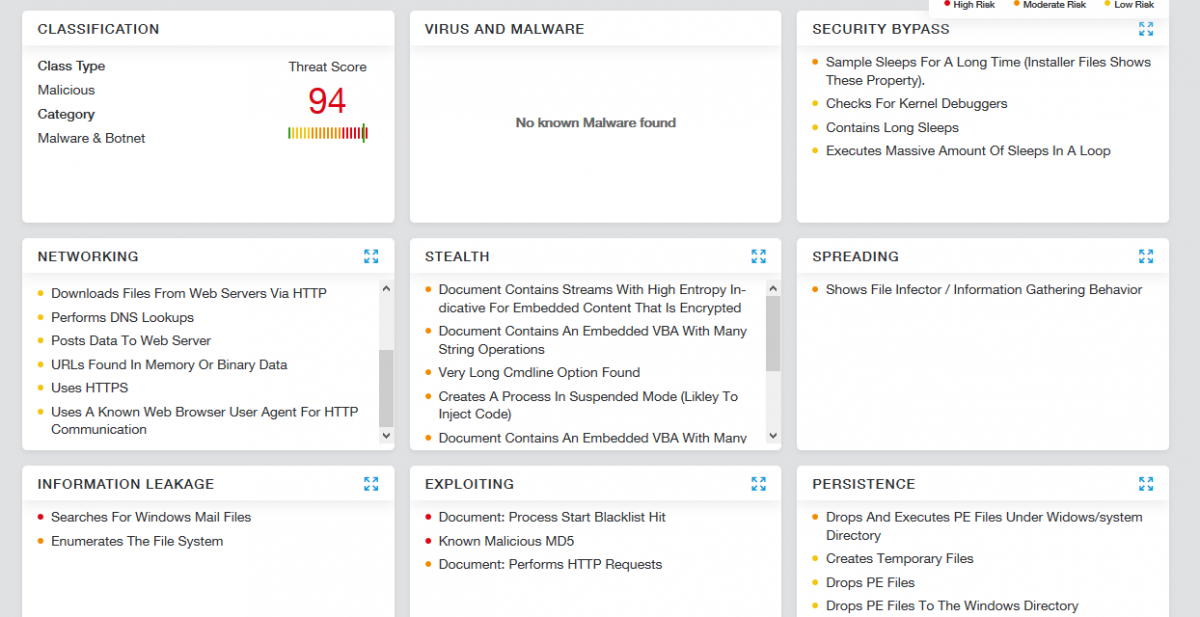Viewport: 1200px width, 617px height.
Task: Expand the Networking panel to full view
Action: point(371,256)
